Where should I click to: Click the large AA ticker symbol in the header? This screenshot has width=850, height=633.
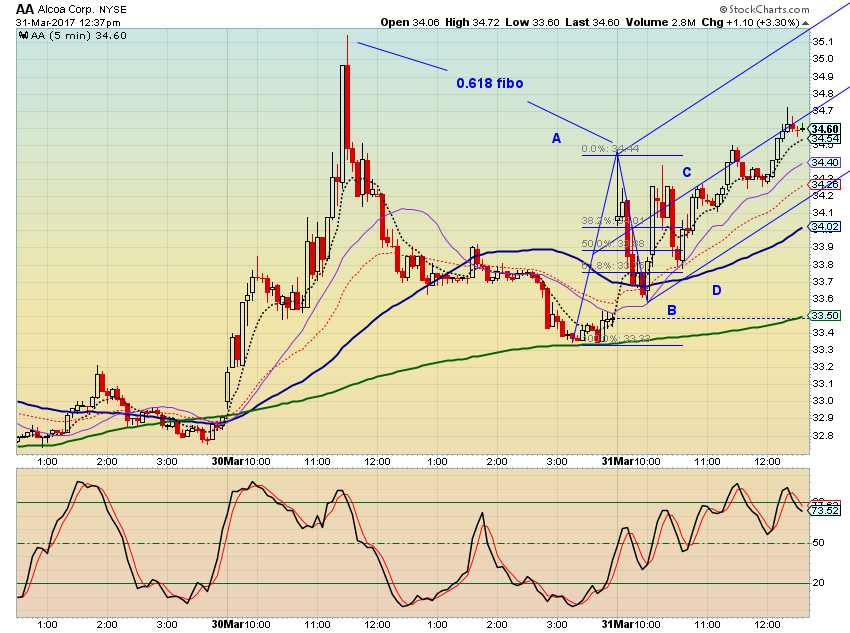pos(25,9)
